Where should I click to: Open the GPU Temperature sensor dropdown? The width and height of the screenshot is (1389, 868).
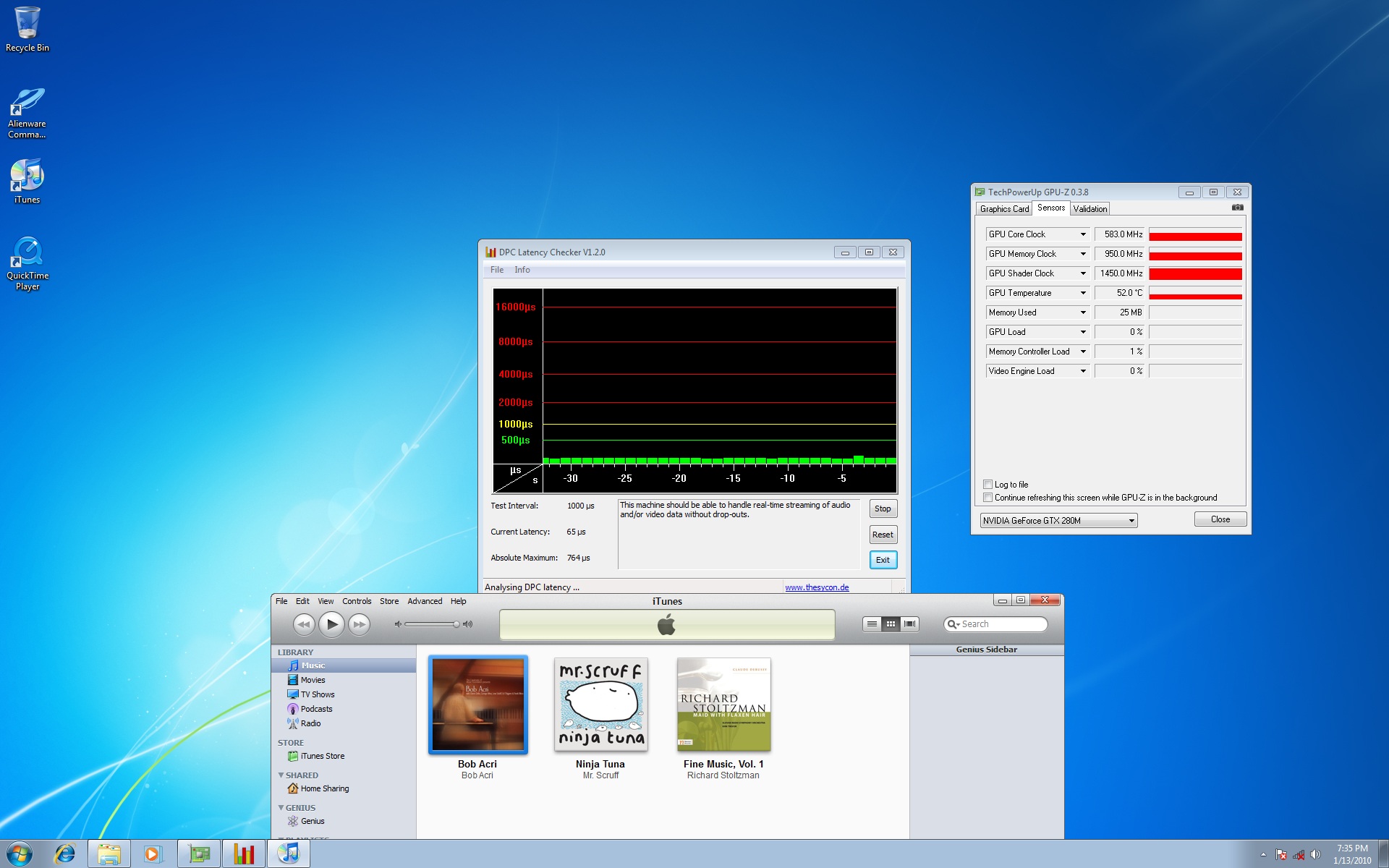1083,293
